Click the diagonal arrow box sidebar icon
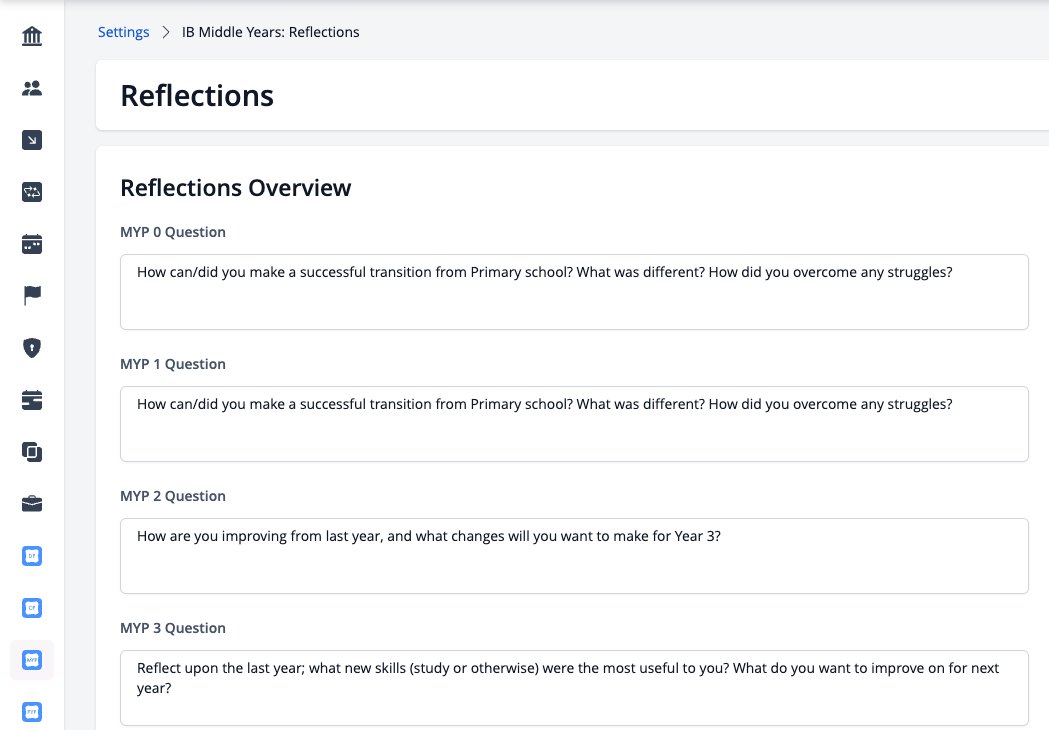Screen dimensions: 1049x730 (x=31, y=140)
